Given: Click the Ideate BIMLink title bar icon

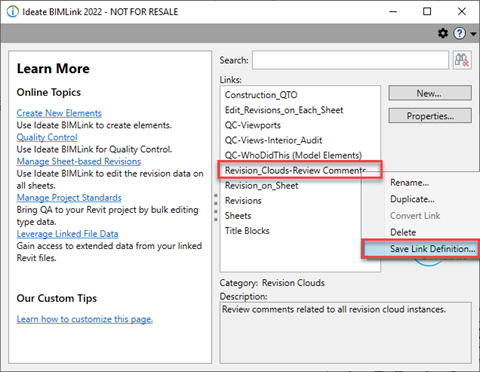Looking at the screenshot, I should click(12, 12).
